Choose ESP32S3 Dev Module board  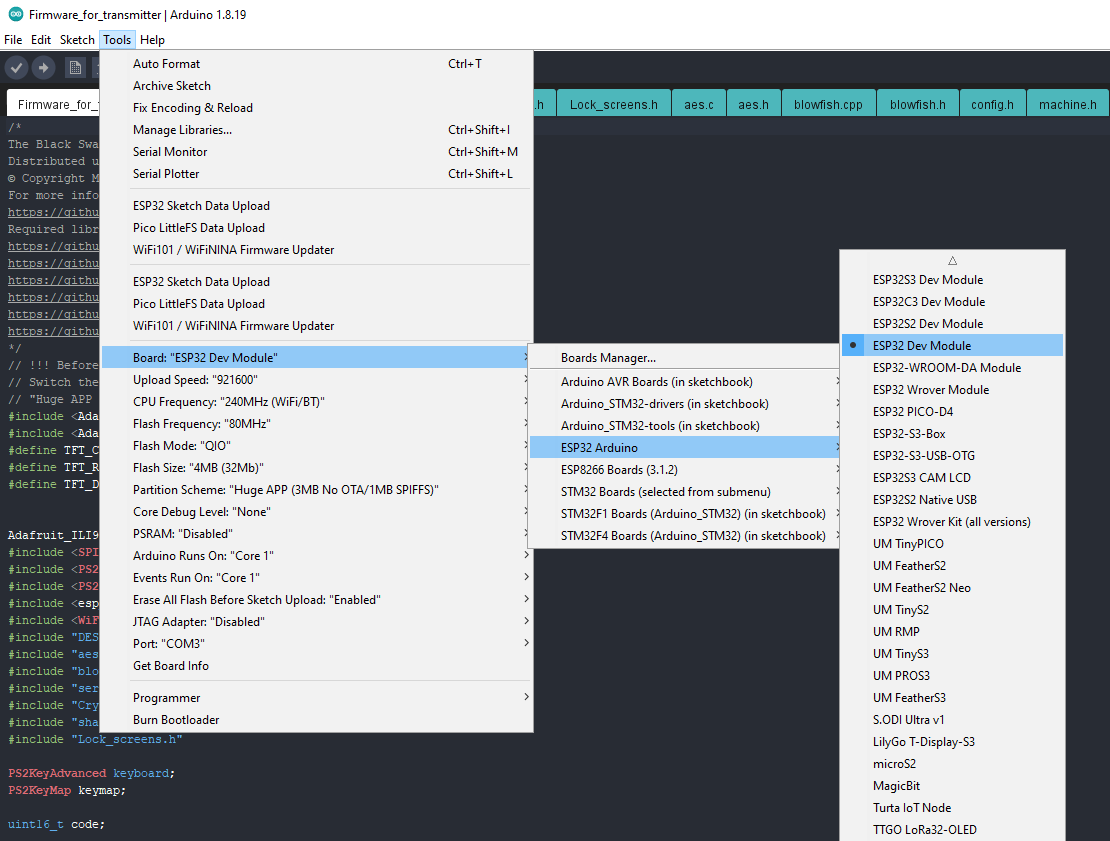click(x=952, y=280)
